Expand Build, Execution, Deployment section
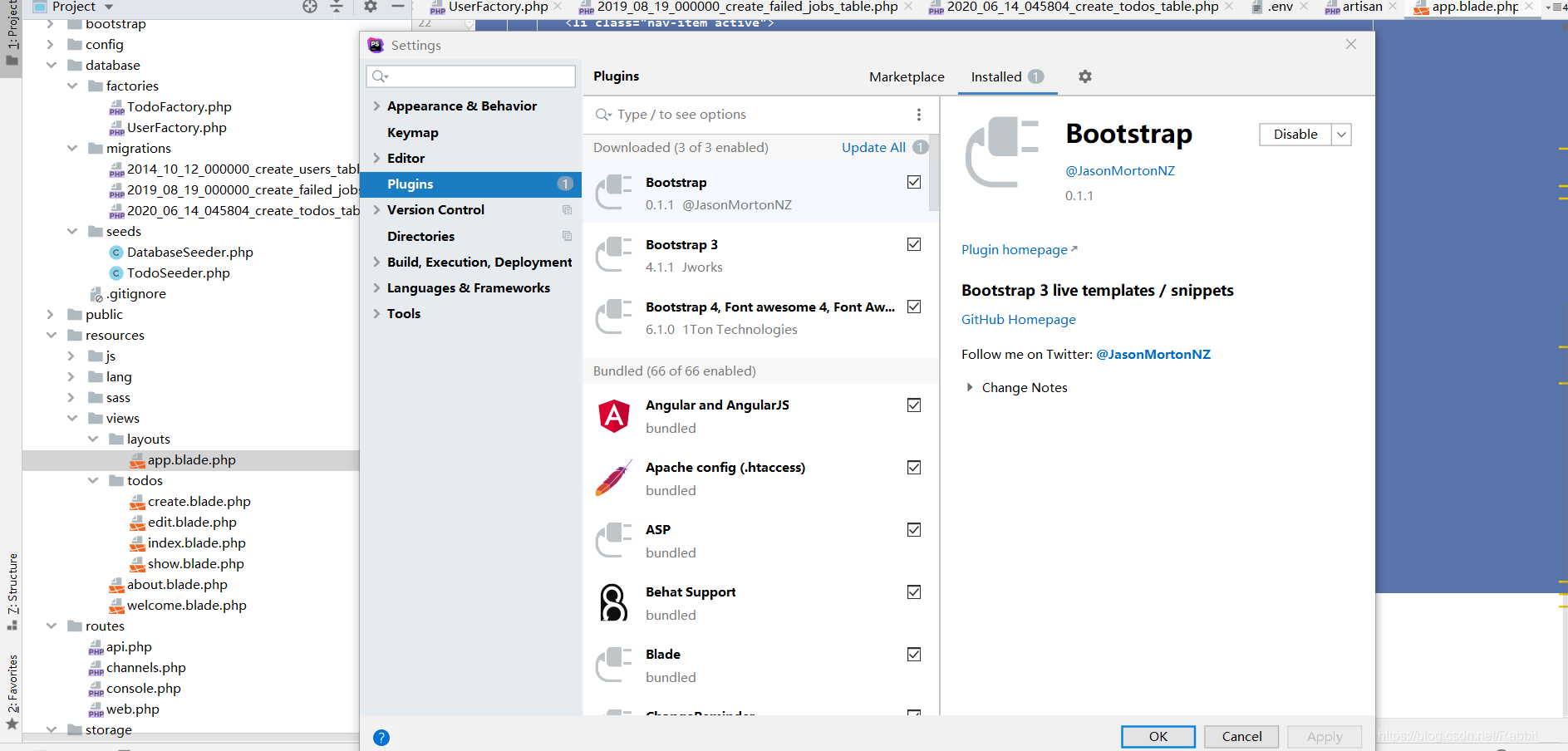Image resolution: width=1568 pixels, height=751 pixels. (x=376, y=262)
